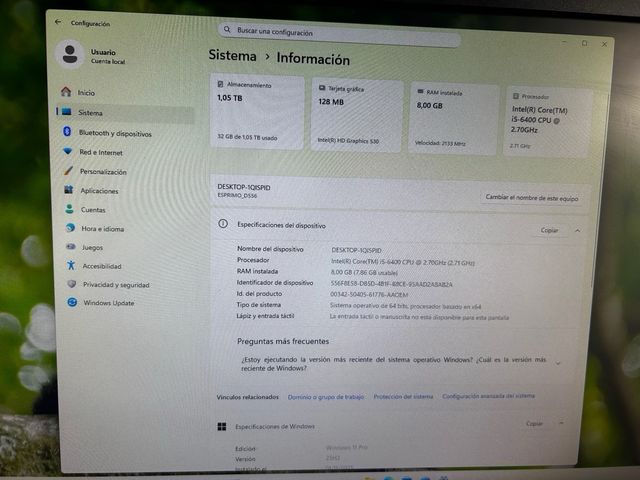This screenshot has height=480, width=640.
Task: Click the Tarjeta gráfica card icon
Action: 322,88
